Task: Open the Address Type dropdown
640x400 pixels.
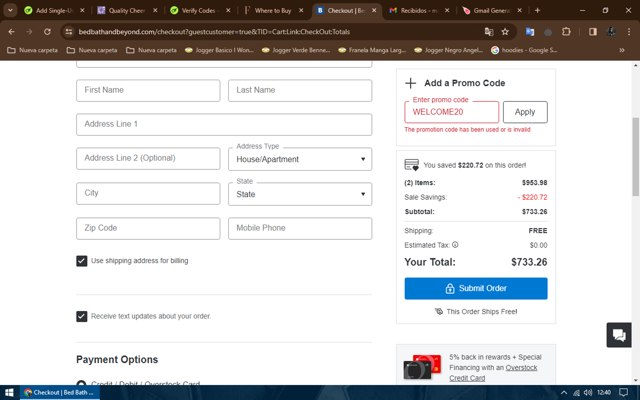Action: (x=300, y=159)
